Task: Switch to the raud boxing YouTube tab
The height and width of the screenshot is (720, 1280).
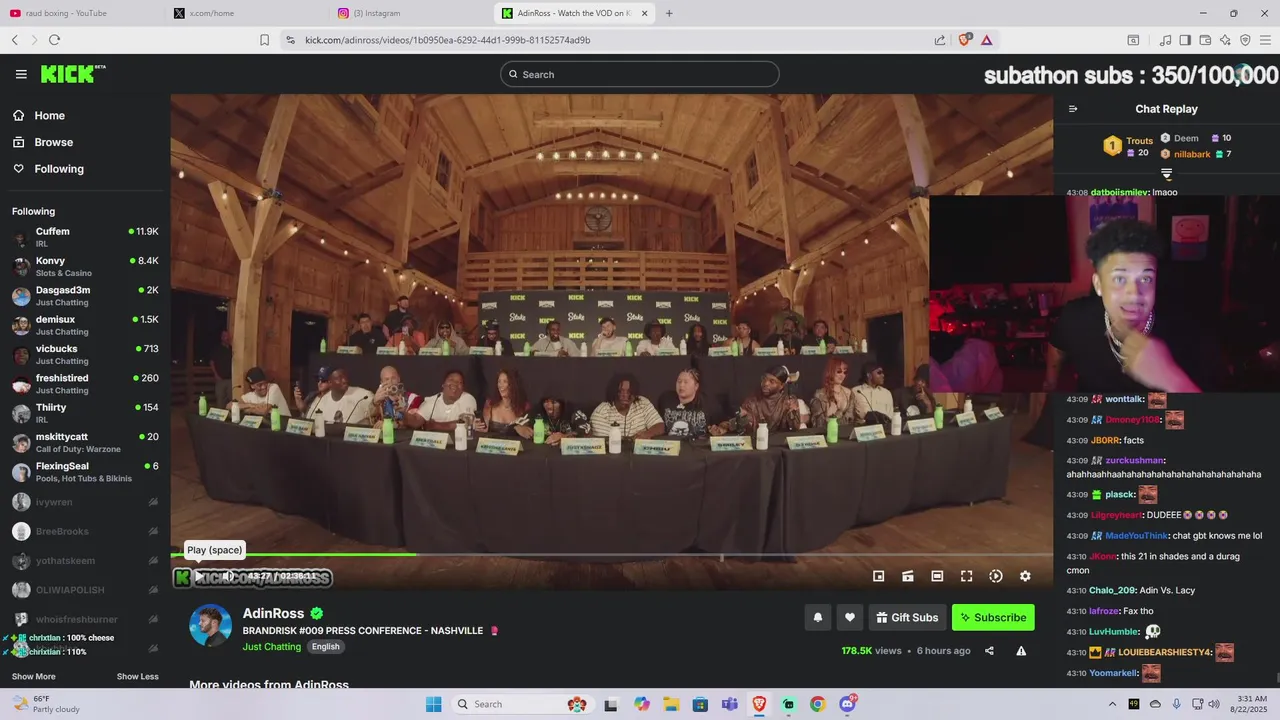Action: pyautogui.click(x=80, y=13)
